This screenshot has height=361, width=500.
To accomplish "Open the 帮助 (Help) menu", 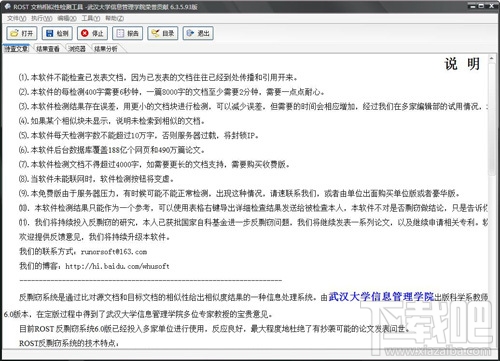I will pos(115,18).
